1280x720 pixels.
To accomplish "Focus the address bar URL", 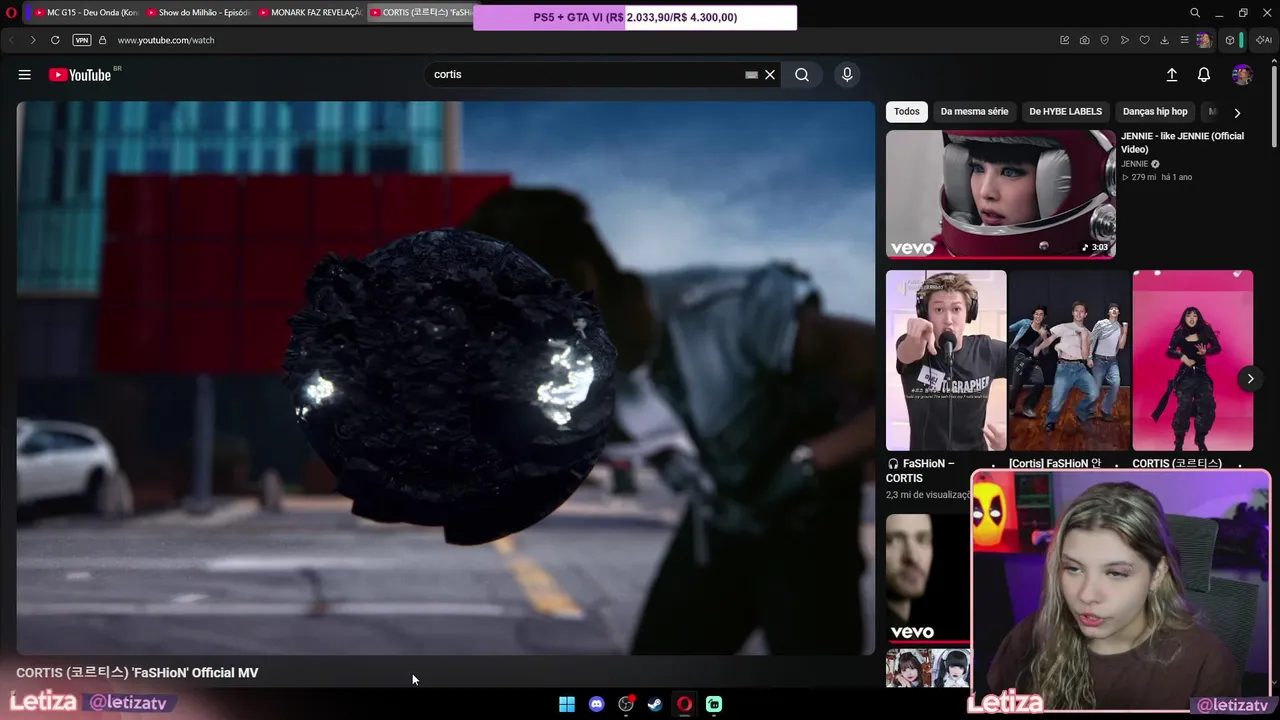I will point(166,40).
